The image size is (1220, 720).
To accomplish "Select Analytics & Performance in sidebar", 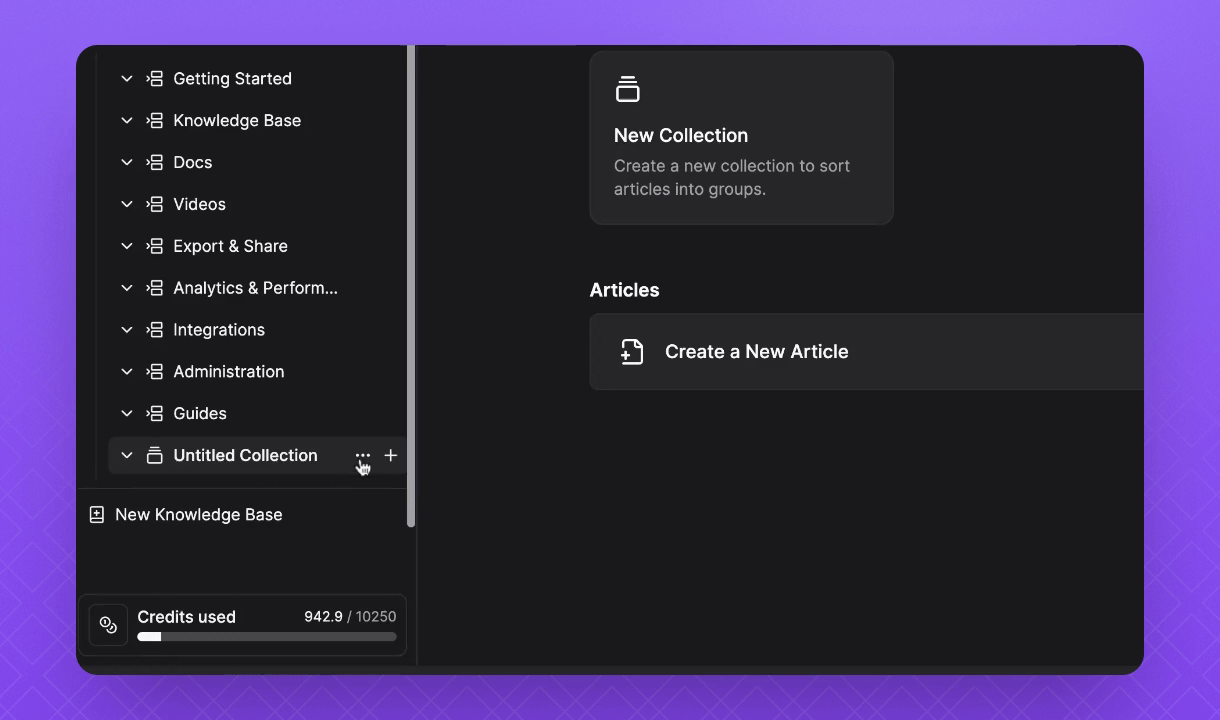I will (255, 288).
